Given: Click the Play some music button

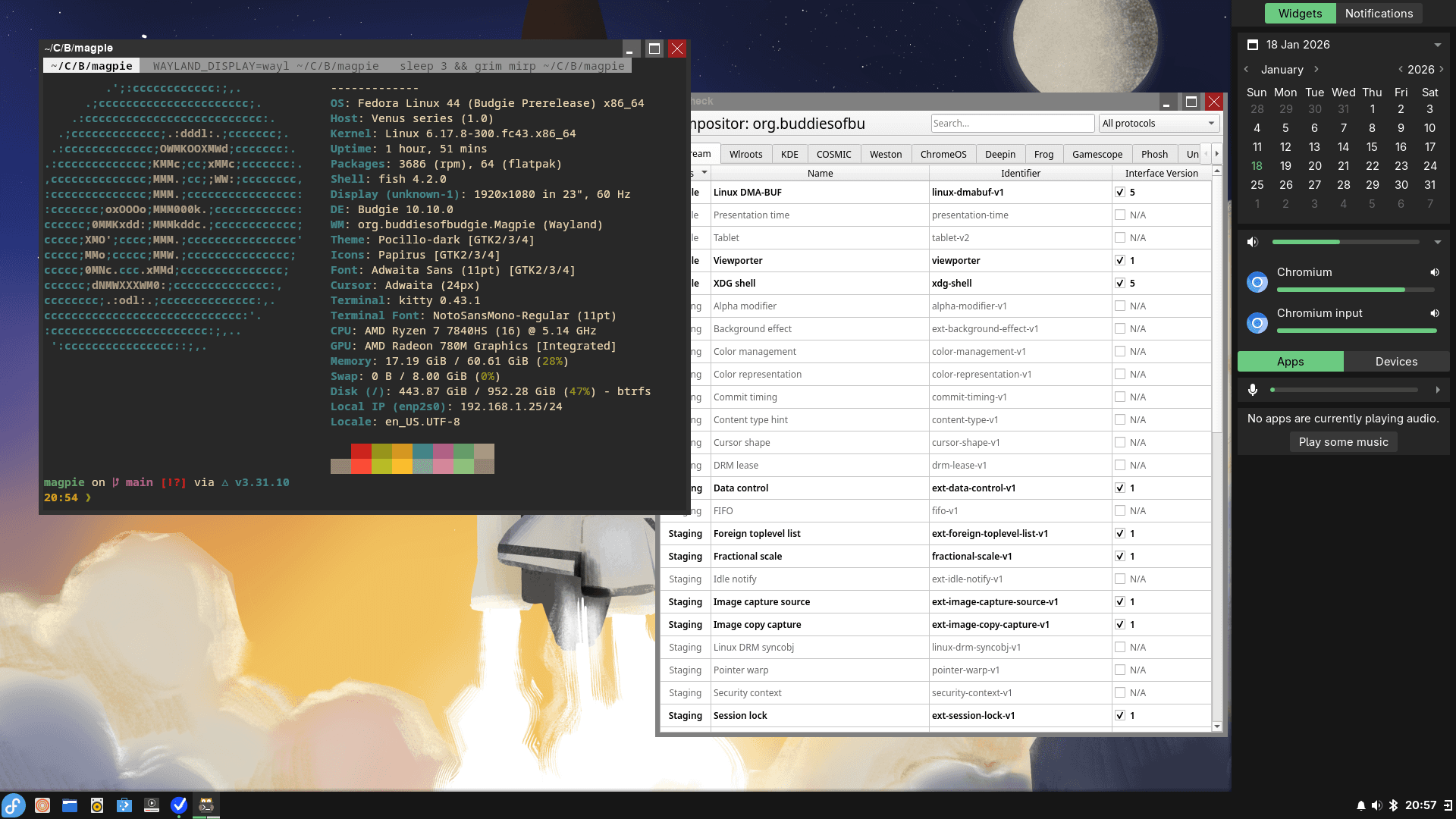Looking at the screenshot, I should pyautogui.click(x=1343, y=442).
